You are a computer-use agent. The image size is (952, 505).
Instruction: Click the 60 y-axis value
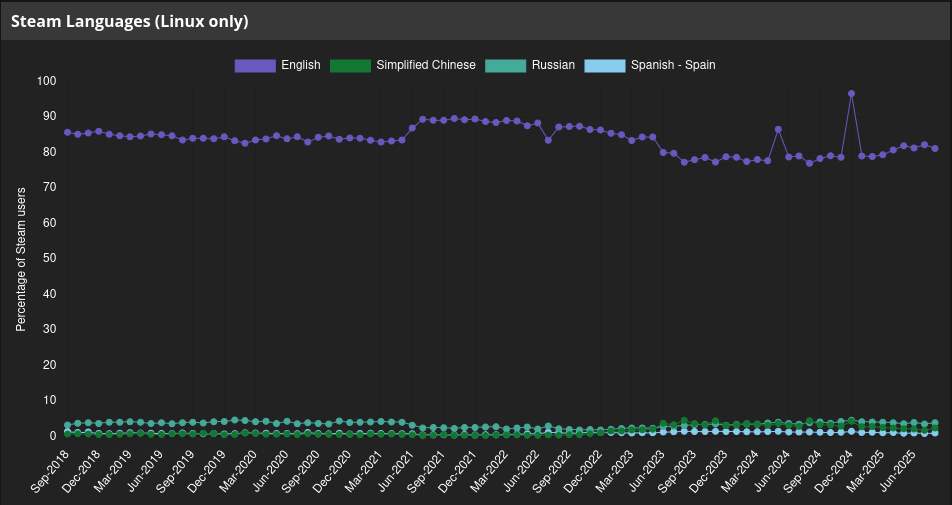(50, 223)
